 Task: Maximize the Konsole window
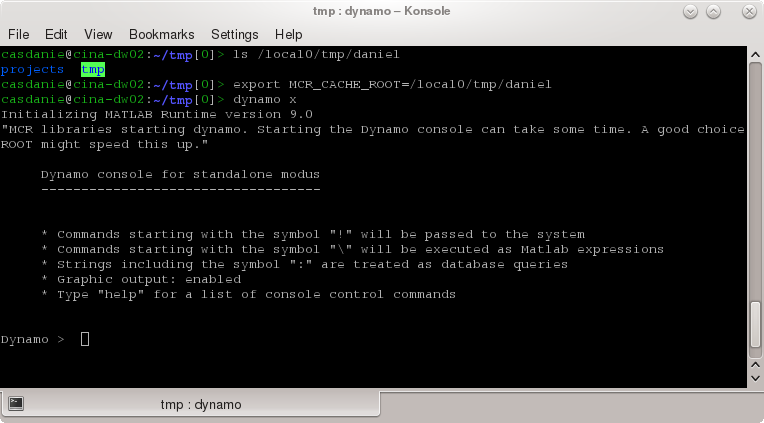point(713,12)
